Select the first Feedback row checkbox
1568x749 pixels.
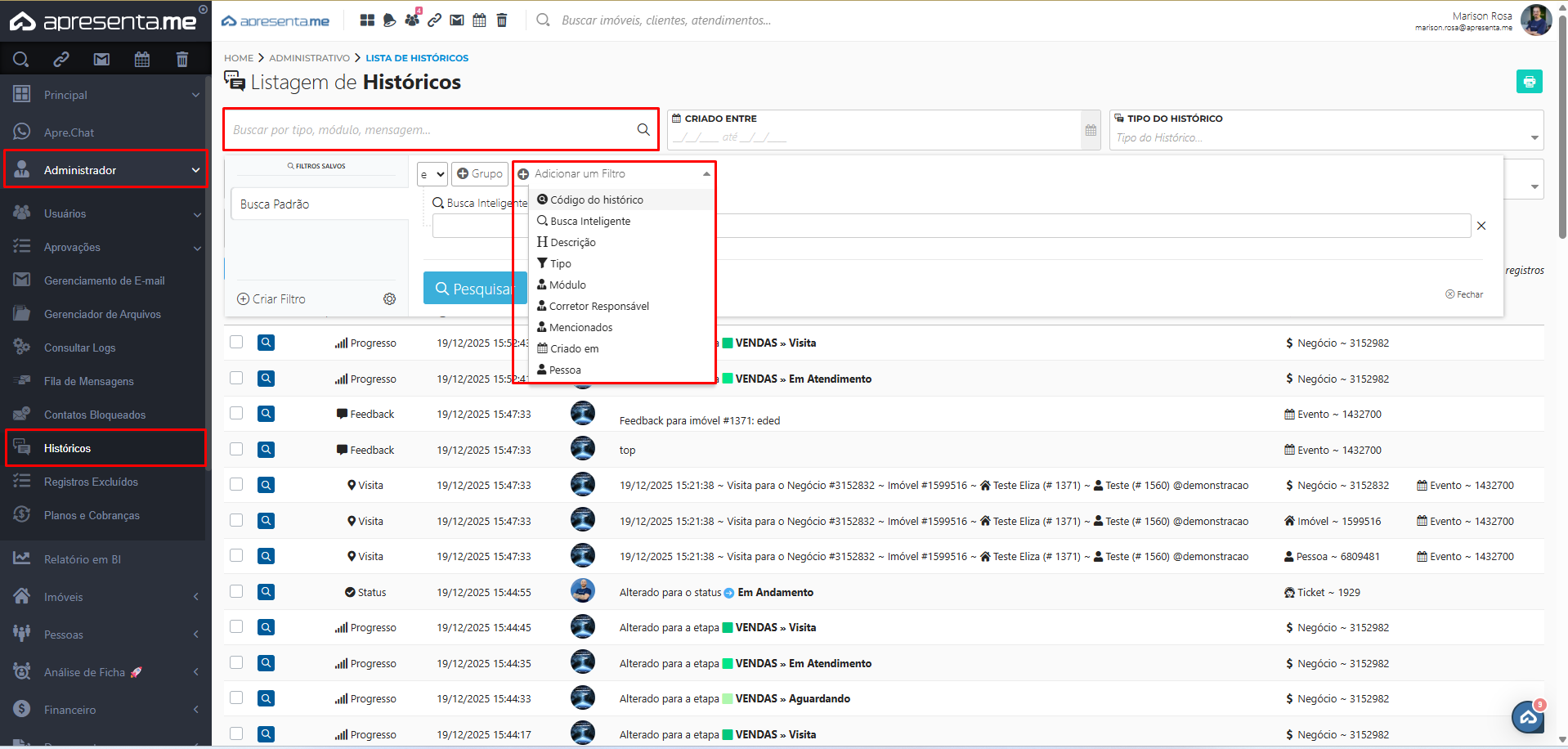(x=236, y=414)
